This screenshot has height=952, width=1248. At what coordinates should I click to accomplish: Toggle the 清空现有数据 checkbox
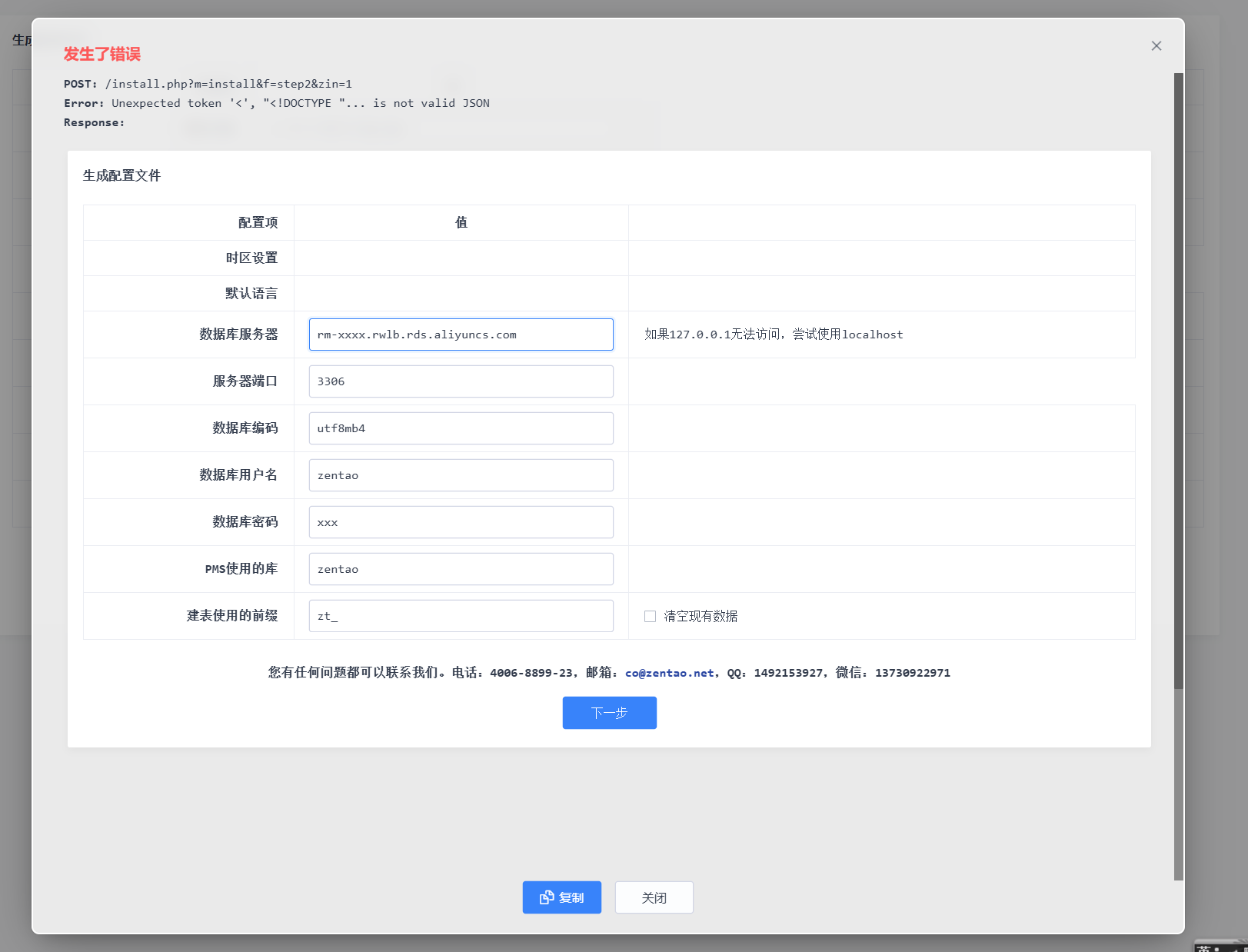(650, 616)
